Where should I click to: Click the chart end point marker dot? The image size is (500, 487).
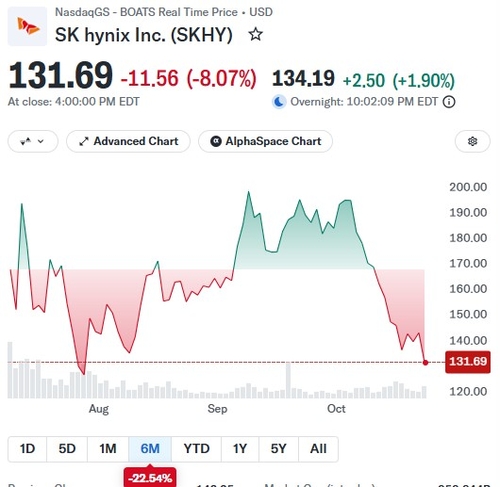pos(425,362)
